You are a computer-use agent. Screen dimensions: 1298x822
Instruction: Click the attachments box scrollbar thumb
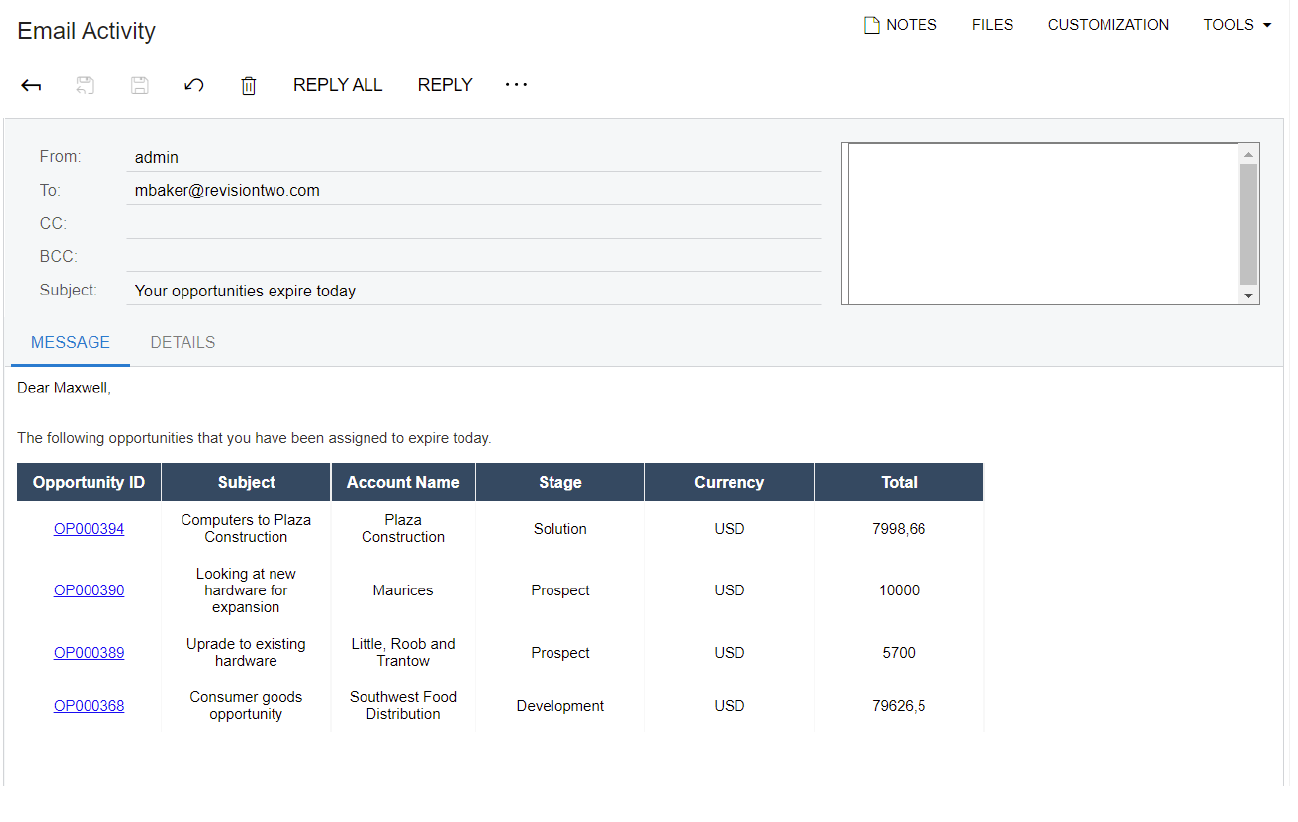point(1248,225)
